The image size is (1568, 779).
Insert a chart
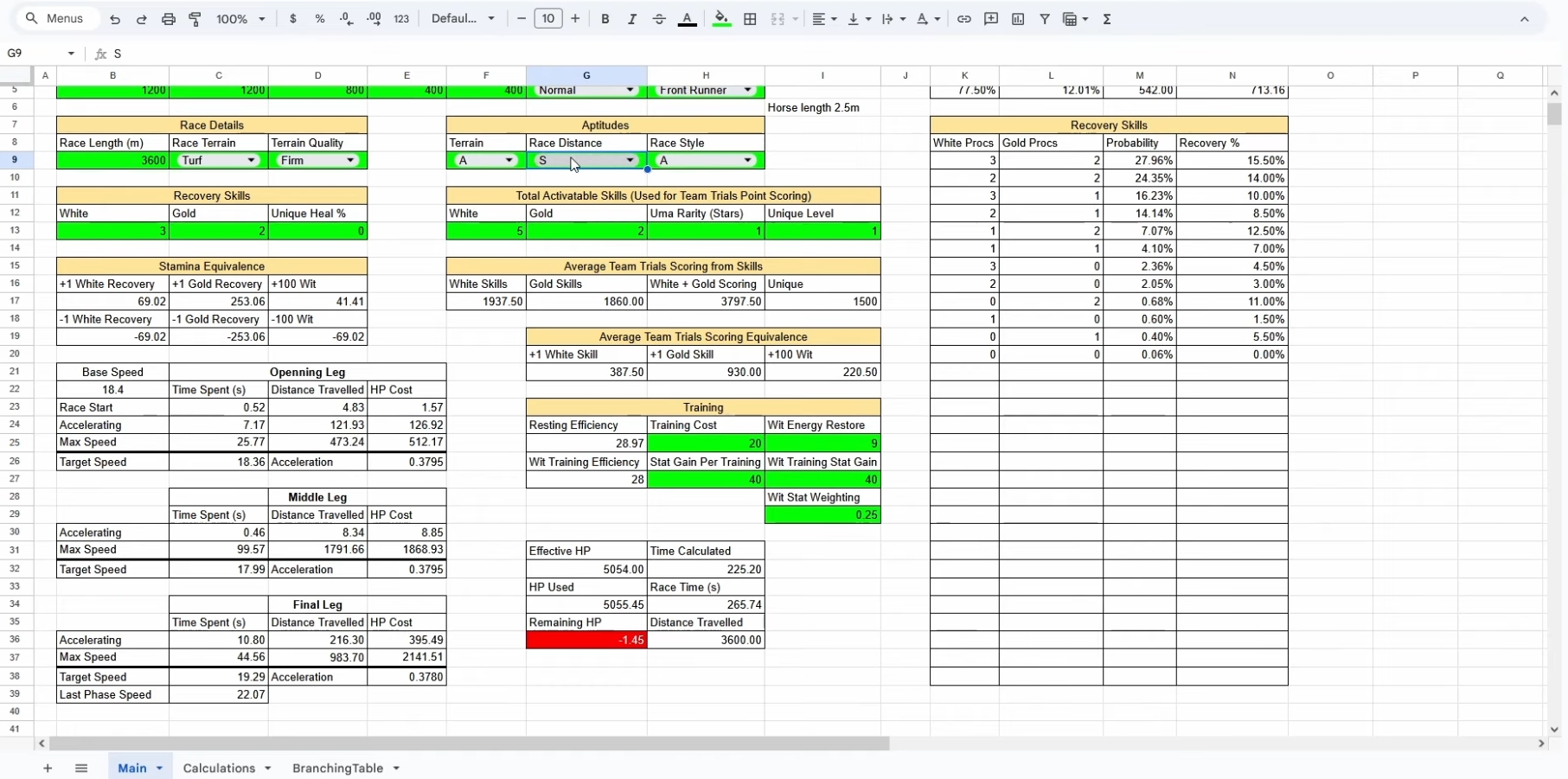click(x=1018, y=19)
